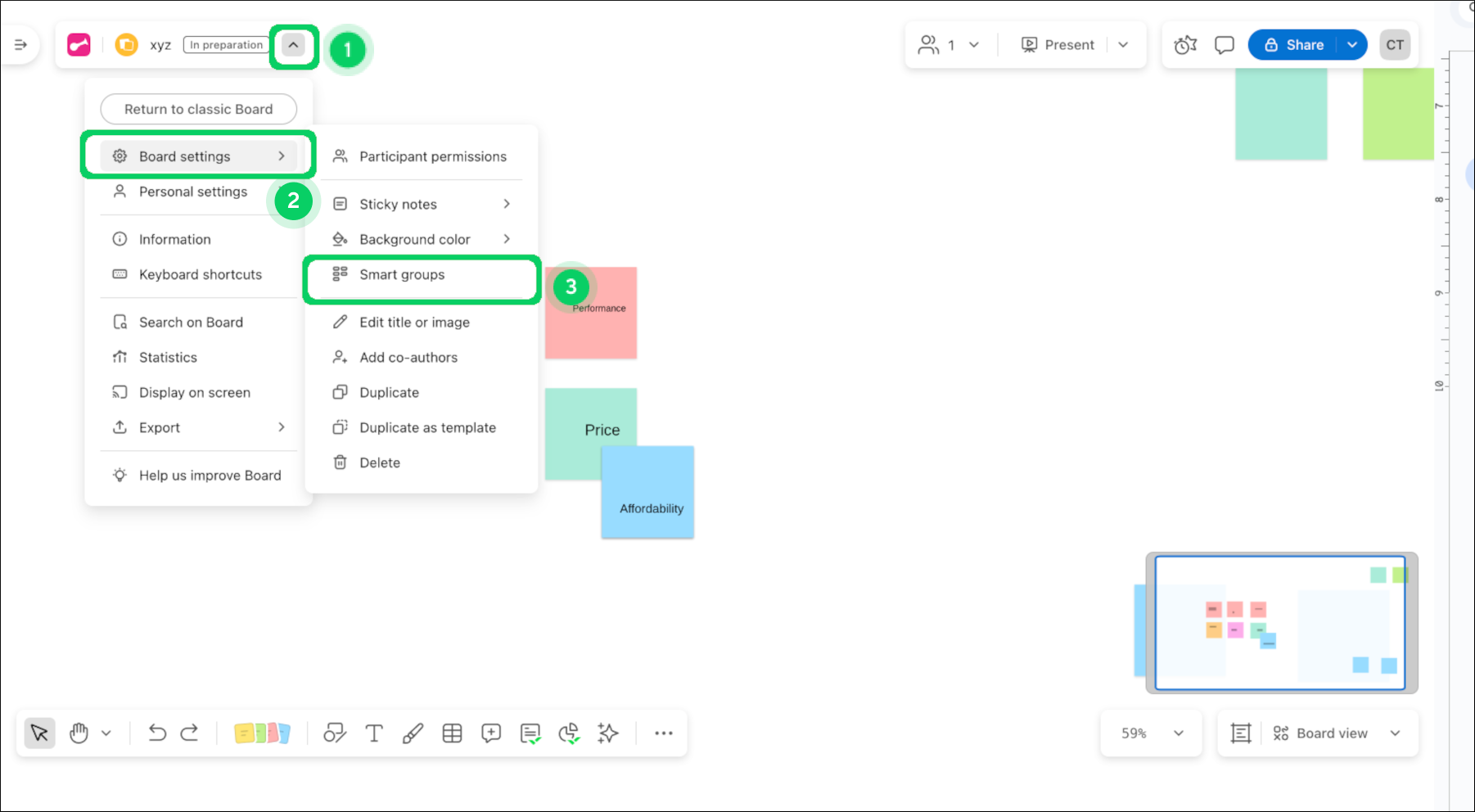Open the Share options dropdown arrow
This screenshot has height=812, width=1475.
(x=1352, y=45)
